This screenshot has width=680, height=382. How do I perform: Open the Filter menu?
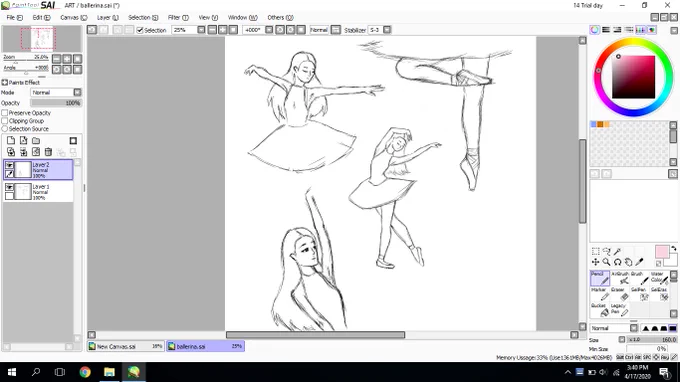pyautogui.click(x=178, y=17)
